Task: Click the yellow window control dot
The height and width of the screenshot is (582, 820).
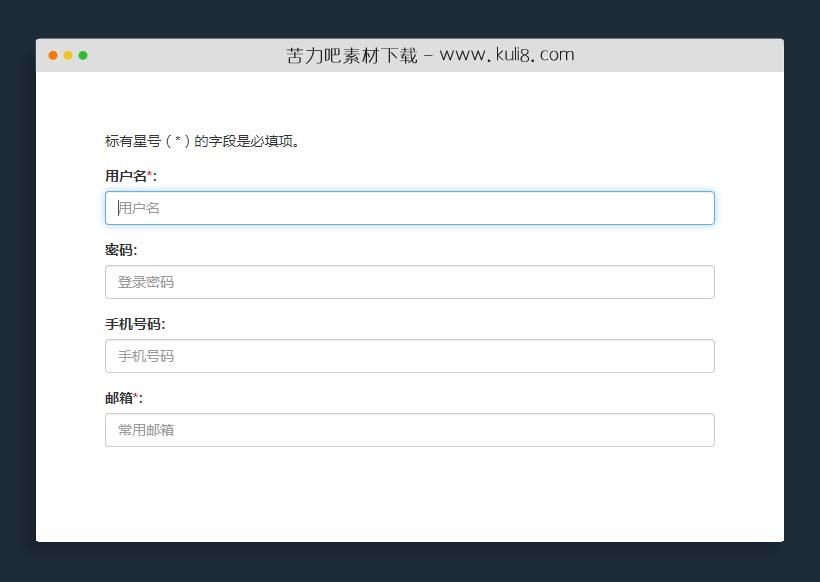Action: coord(70,56)
